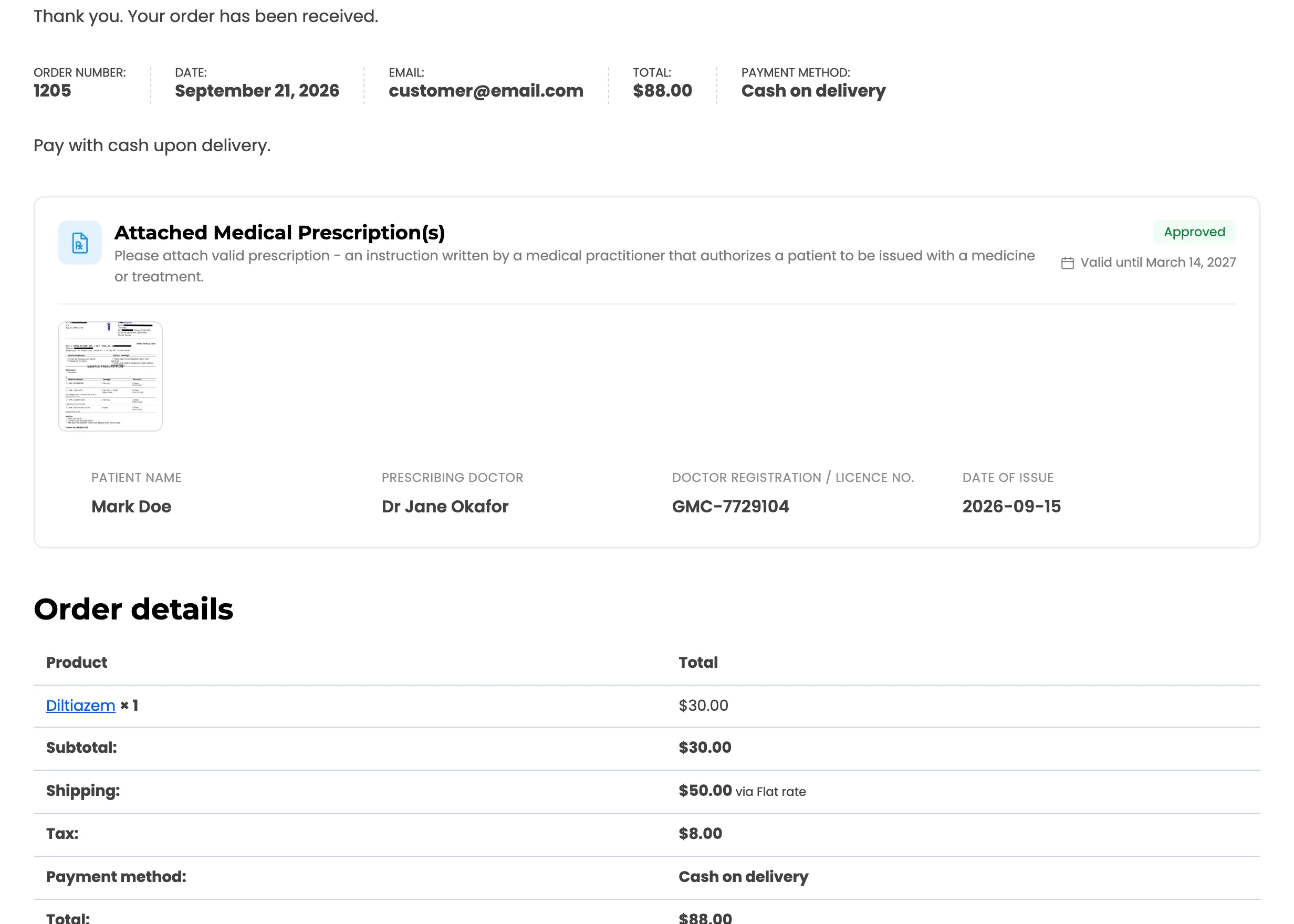Click 'Pay with cash upon delivery.' text

[152, 145]
